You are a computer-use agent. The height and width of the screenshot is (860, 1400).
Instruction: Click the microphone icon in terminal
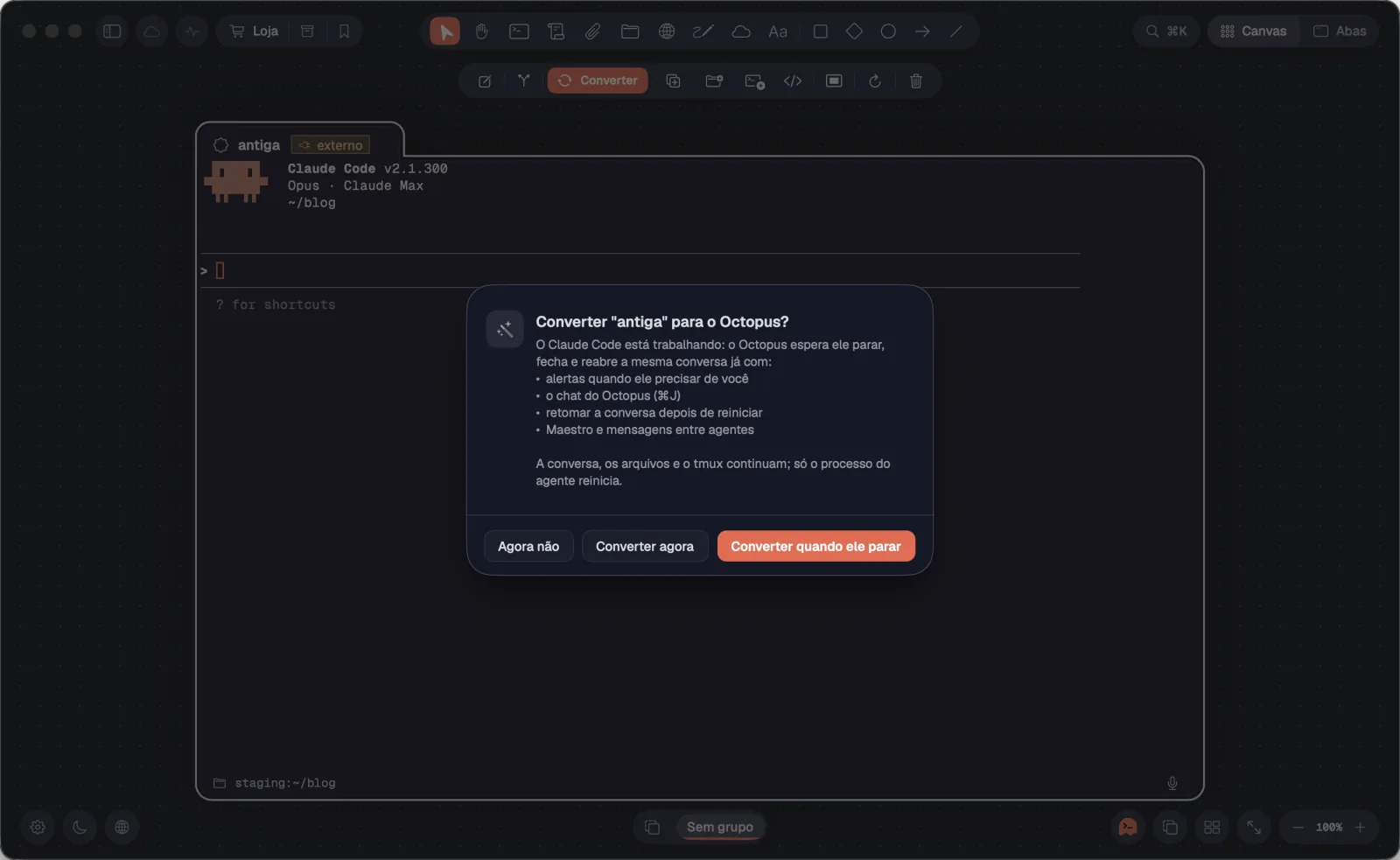click(1172, 783)
